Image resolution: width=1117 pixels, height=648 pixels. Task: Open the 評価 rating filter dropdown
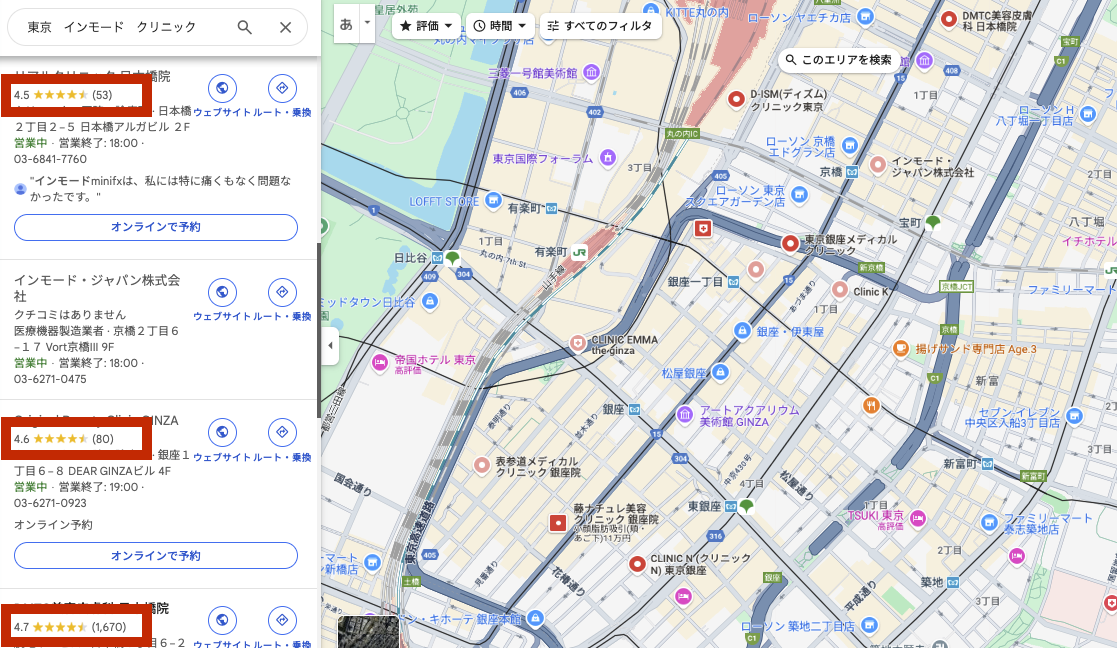point(426,26)
